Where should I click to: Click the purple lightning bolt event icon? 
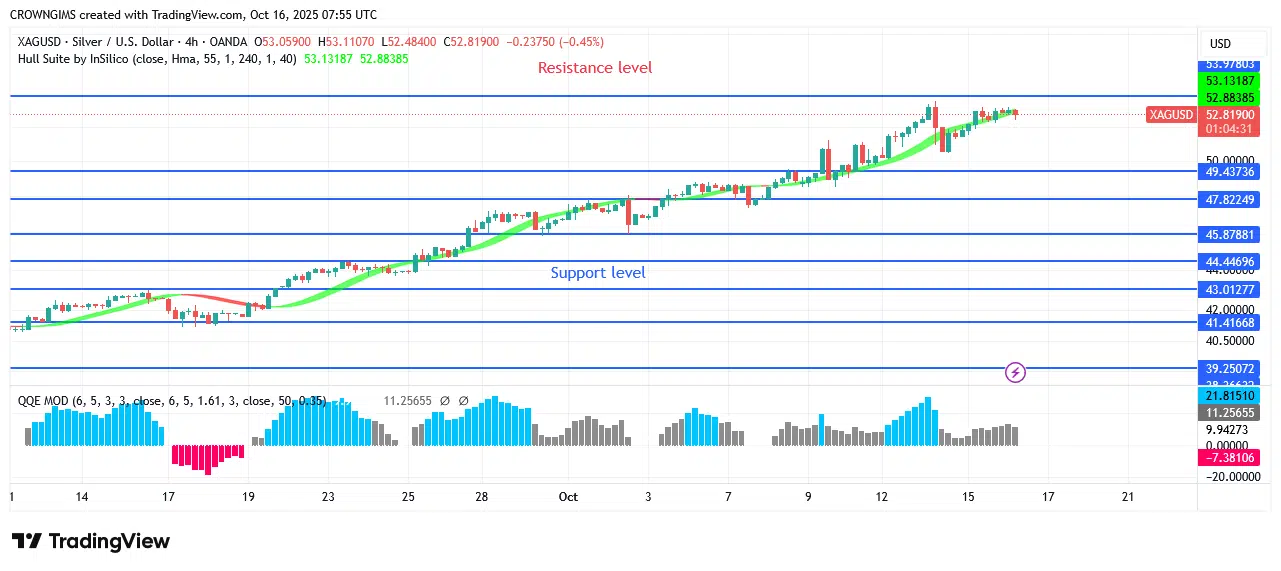click(1015, 373)
